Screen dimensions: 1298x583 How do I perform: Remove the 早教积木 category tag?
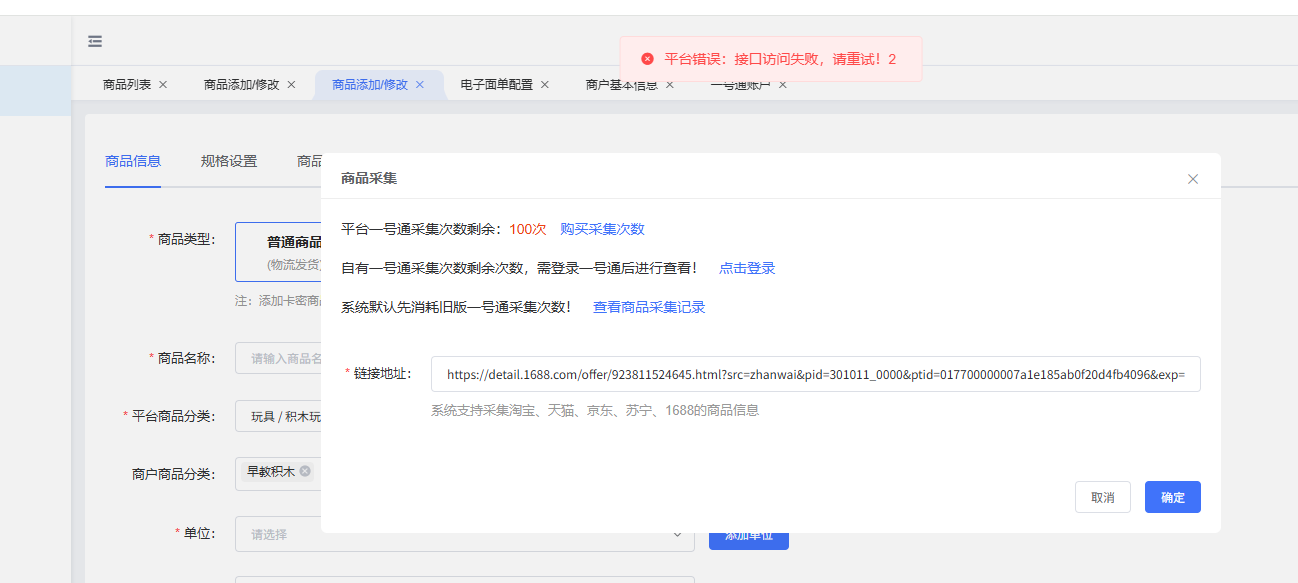305,471
